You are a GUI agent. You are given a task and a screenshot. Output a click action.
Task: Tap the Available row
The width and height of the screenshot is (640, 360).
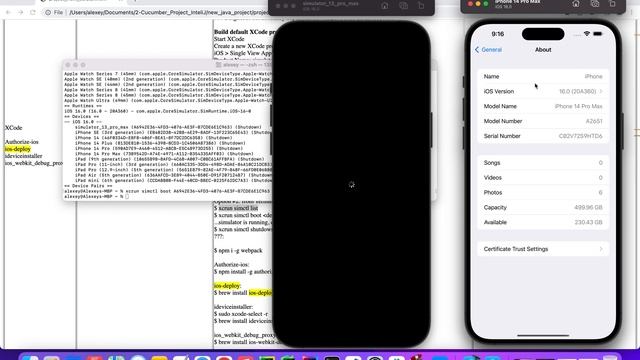click(543, 222)
